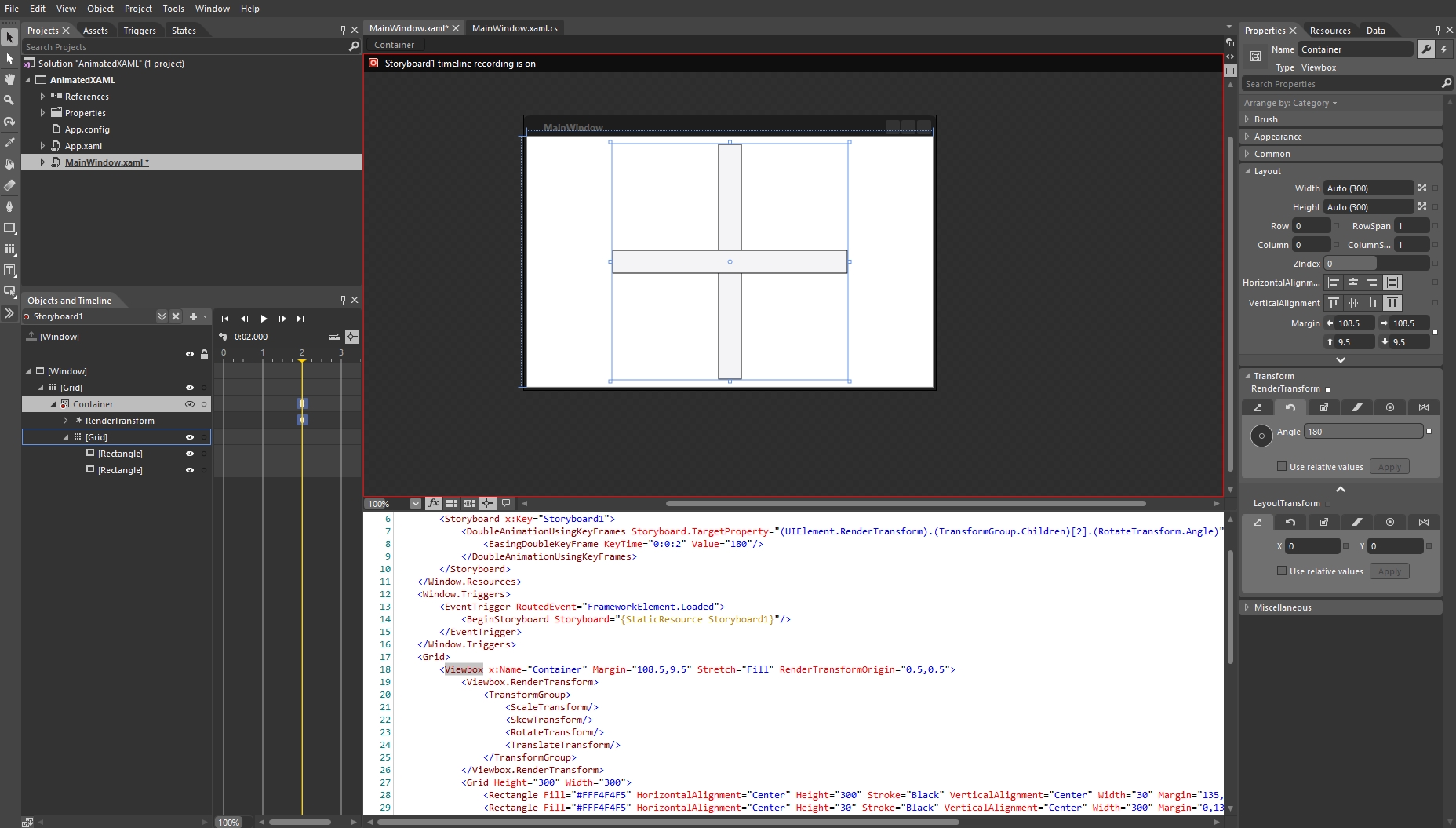Select the Selection arrow tool
The width and height of the screenshot is (1456, 828).
point(9,37)
